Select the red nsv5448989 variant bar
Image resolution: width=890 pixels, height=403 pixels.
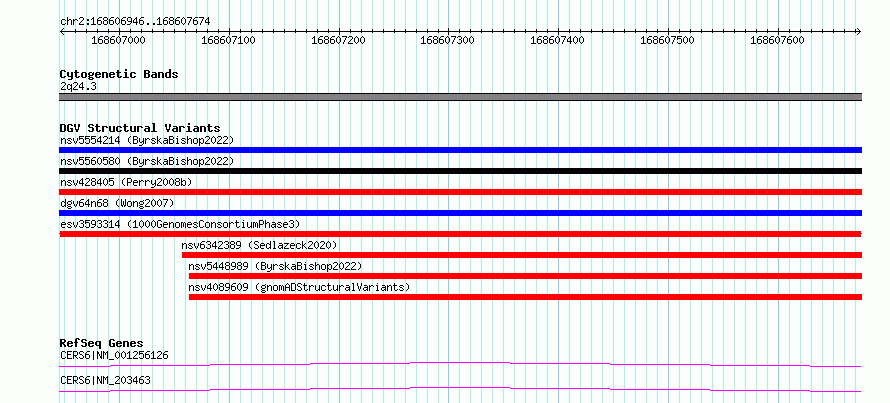[x=526, y=276]
